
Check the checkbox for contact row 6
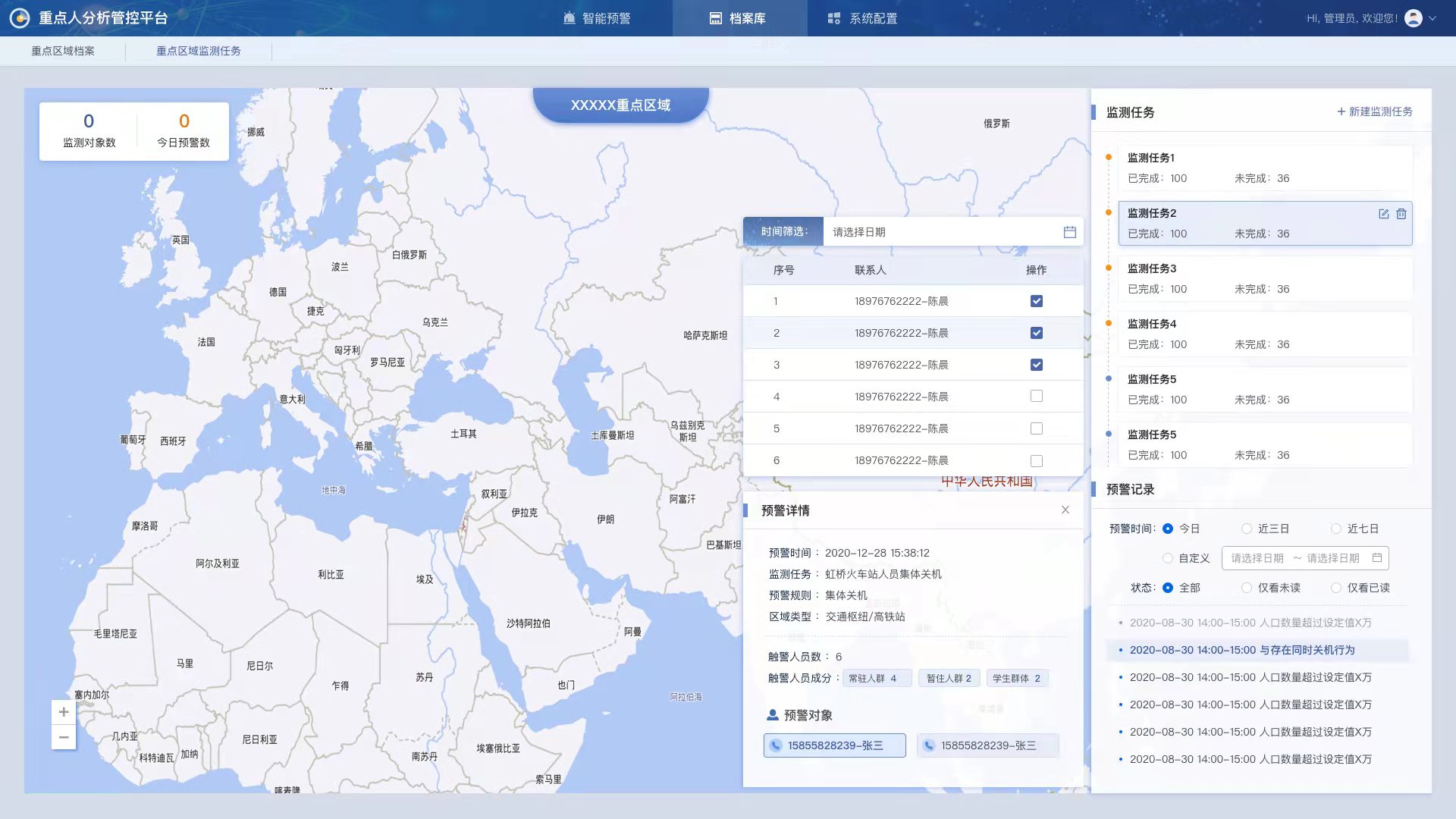pos(1037,460)
